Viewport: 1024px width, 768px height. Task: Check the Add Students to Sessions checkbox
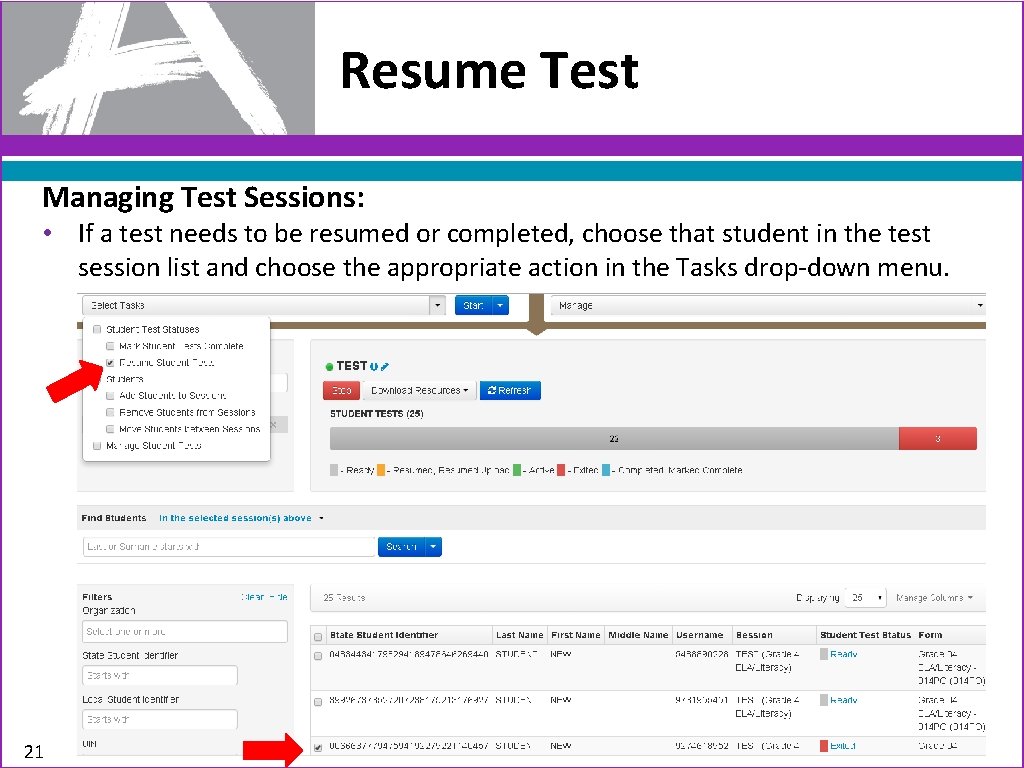pos(110,395)
